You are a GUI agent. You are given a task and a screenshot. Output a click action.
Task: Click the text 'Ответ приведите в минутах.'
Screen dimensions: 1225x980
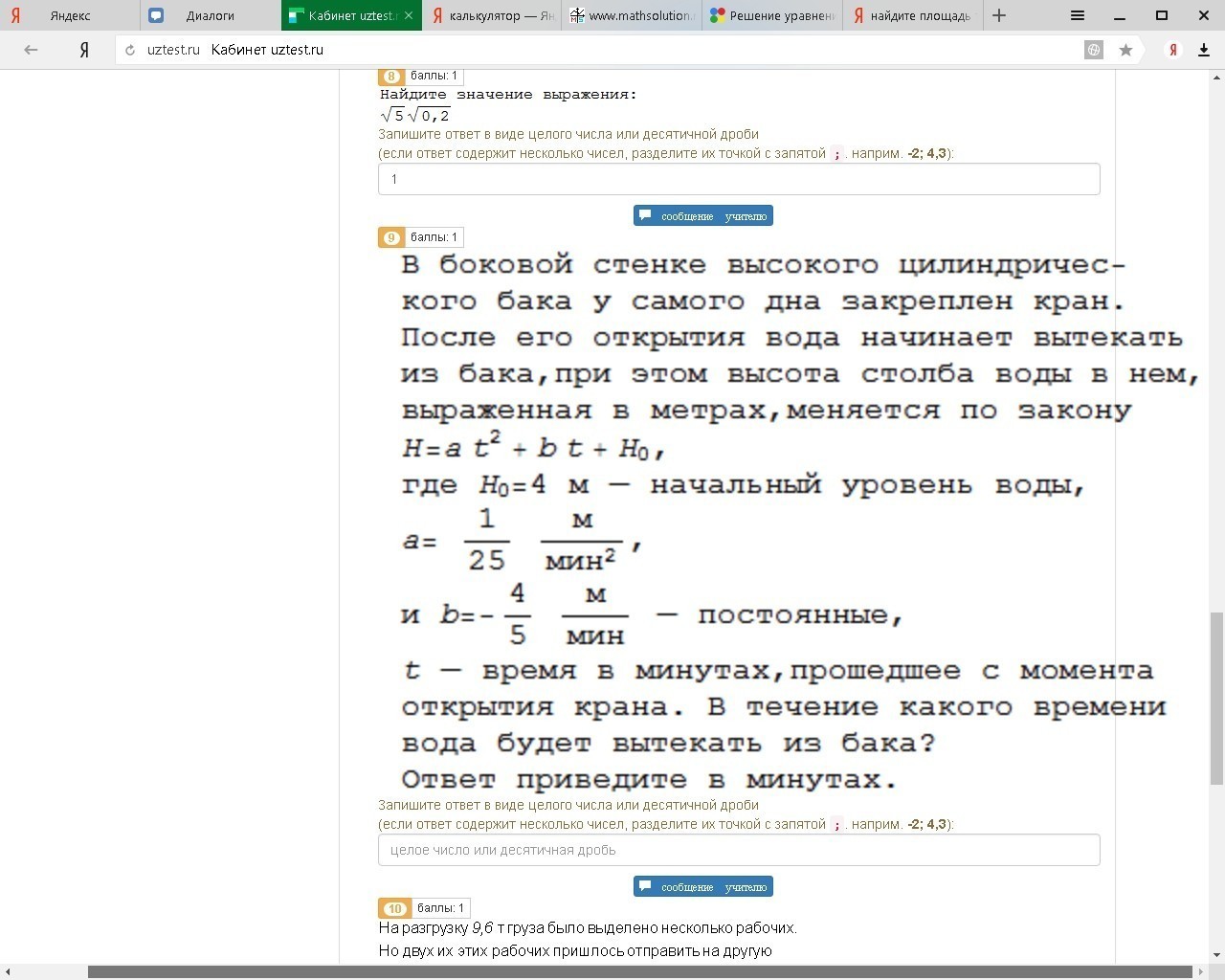pos(649,779)
